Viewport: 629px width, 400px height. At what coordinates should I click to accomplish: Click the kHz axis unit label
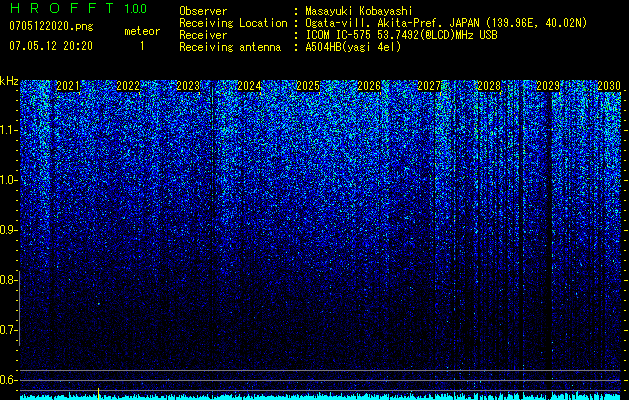(9, 81)
